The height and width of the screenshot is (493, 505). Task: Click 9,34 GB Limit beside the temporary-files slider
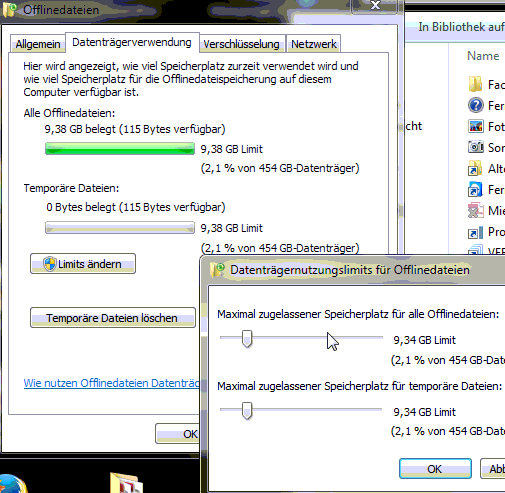tap(424, 412)
